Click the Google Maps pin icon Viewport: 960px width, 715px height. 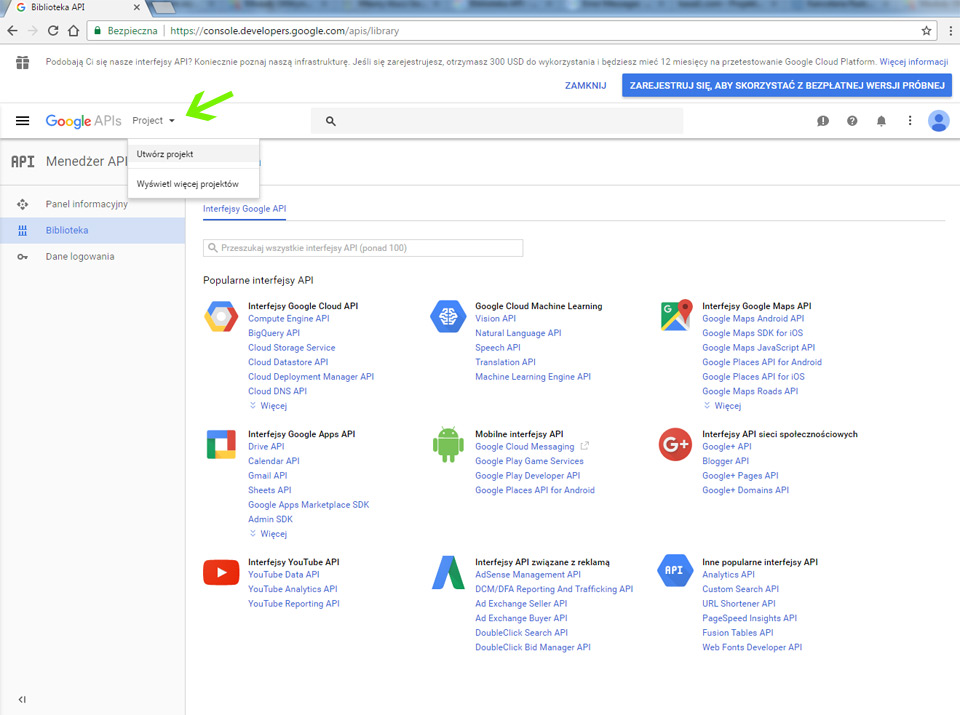click(676, 315)
